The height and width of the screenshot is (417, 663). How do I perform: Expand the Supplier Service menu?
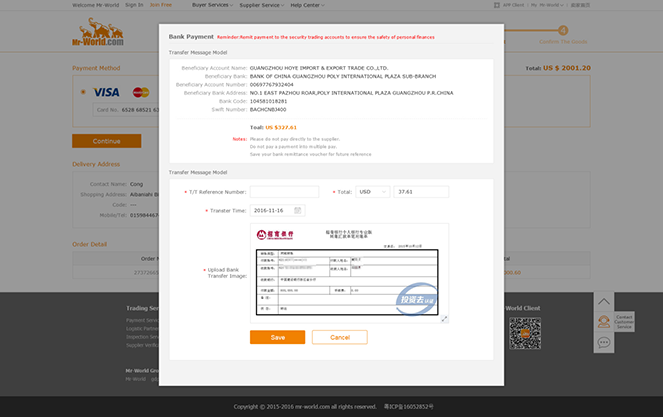click(262, 5)
